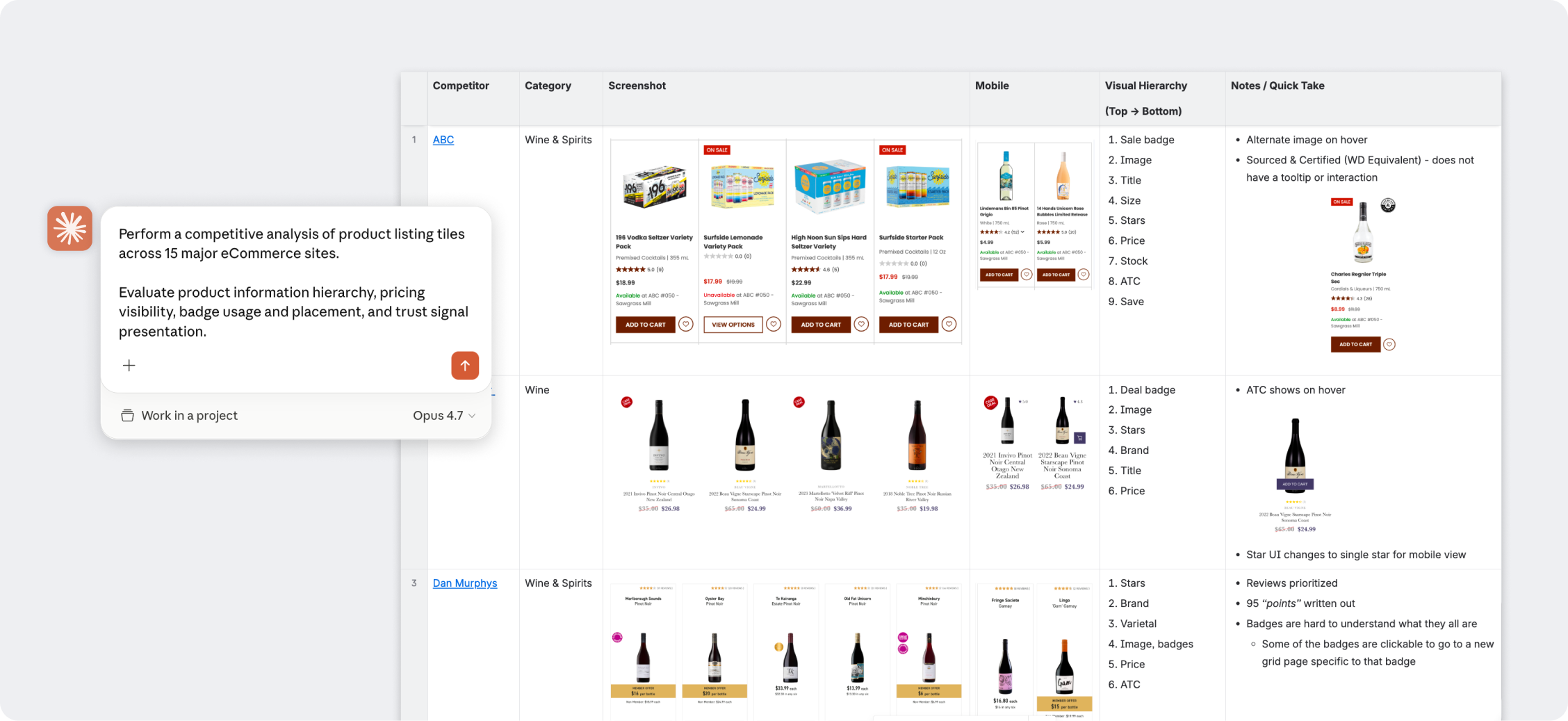Viewport: 1568px width, 721px height.
Task: Click '1. Deal badge' hierarchy entry
Action: (1142, 390)
